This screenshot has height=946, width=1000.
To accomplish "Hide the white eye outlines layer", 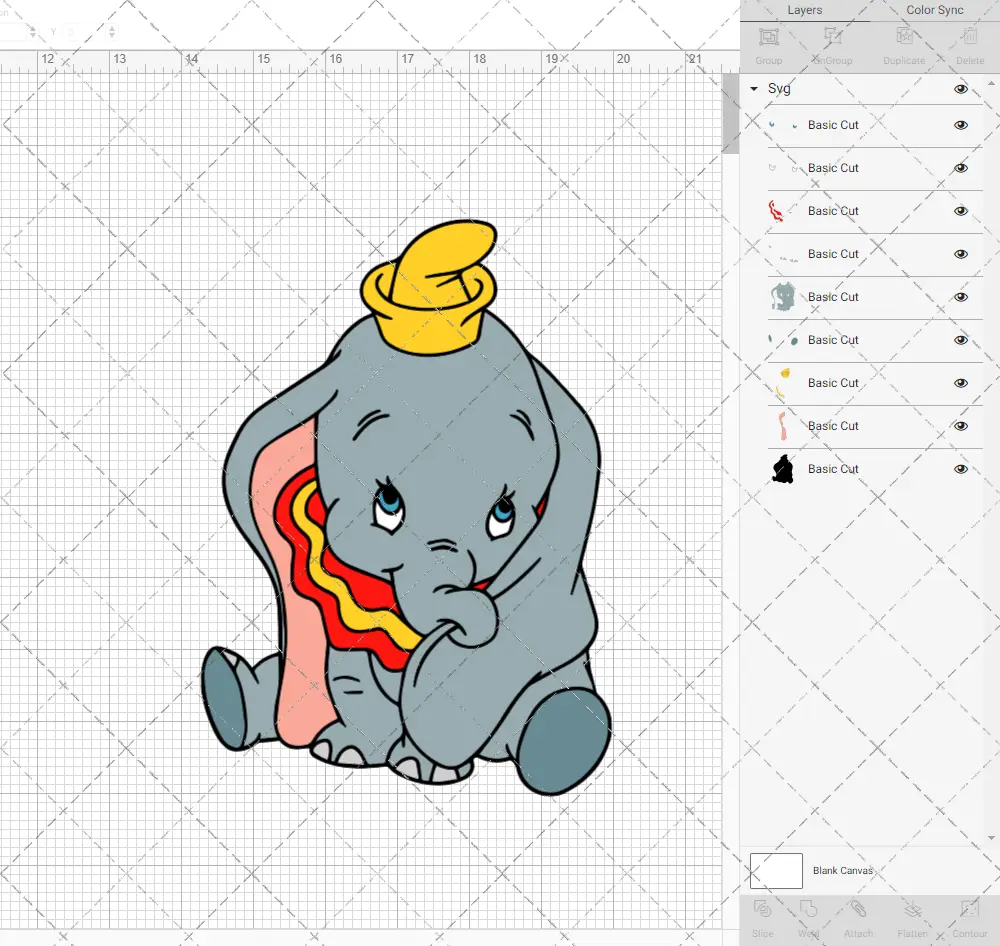I will click(960, 168).
